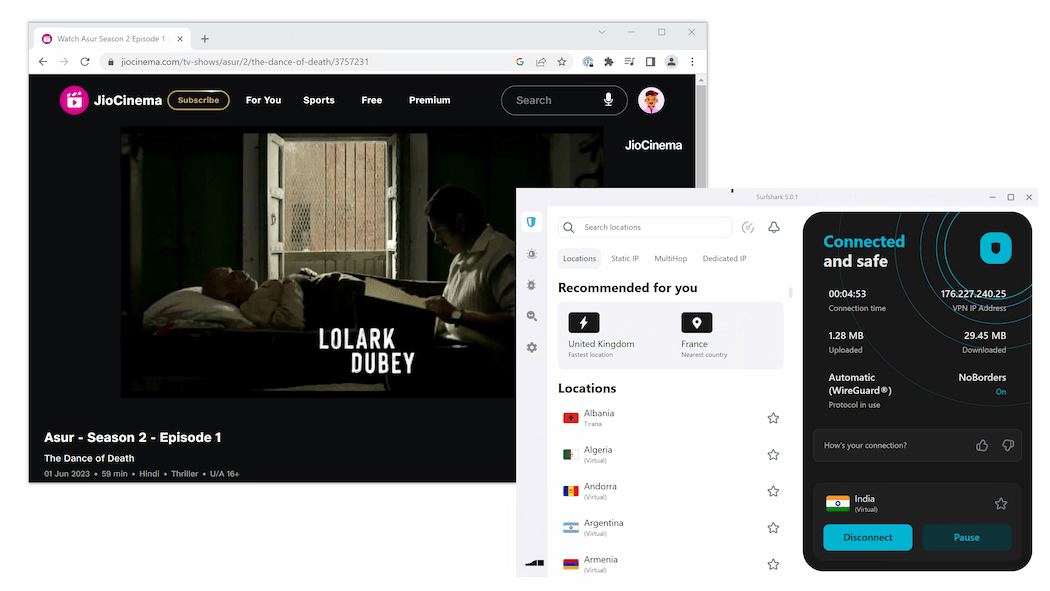Select Algeria location row
The width and height of the screenshot is (1050, 591).
670,455
